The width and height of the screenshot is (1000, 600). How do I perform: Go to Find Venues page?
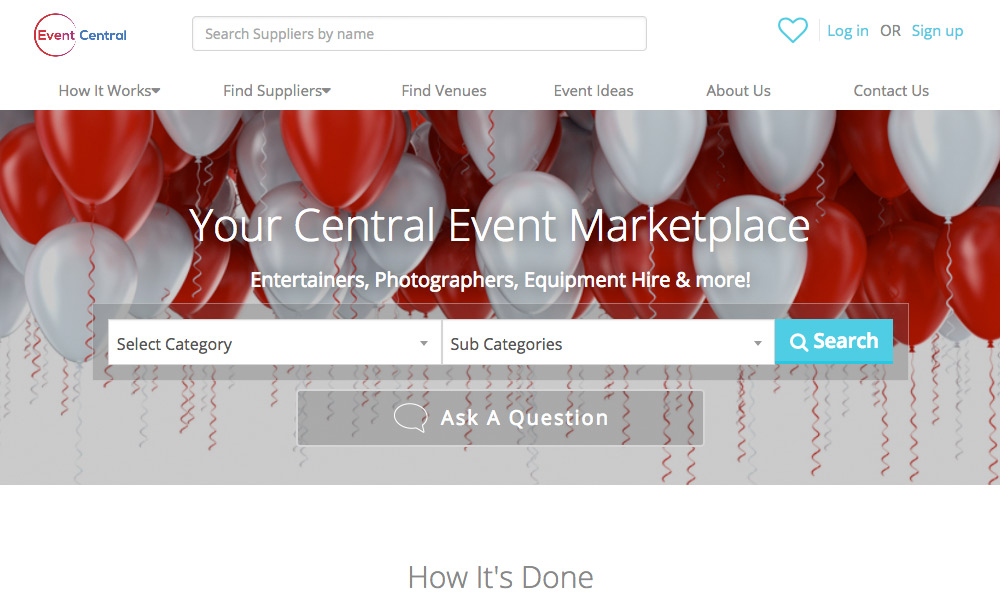pos(444,91)
